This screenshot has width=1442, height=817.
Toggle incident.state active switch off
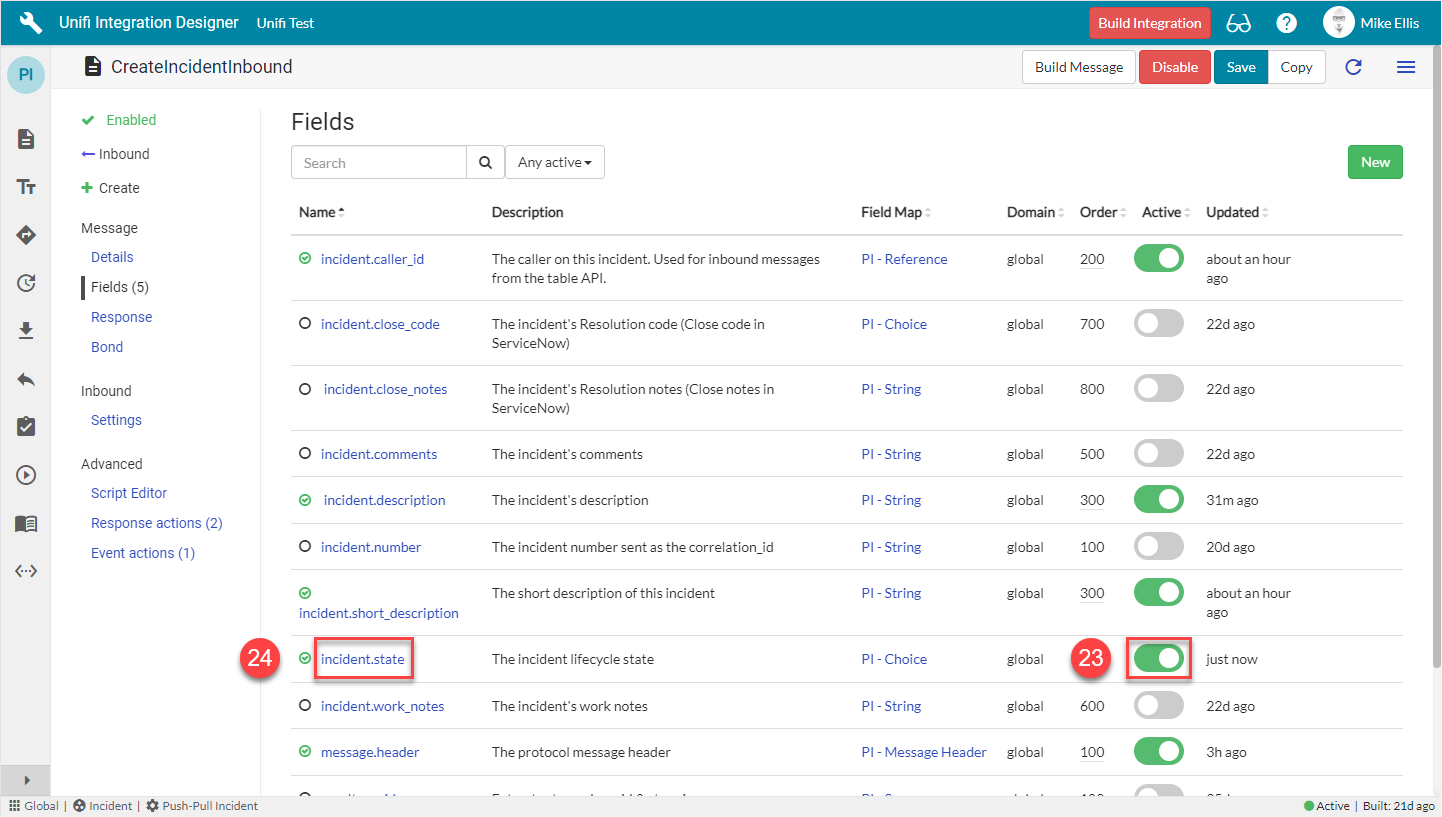1158,659
